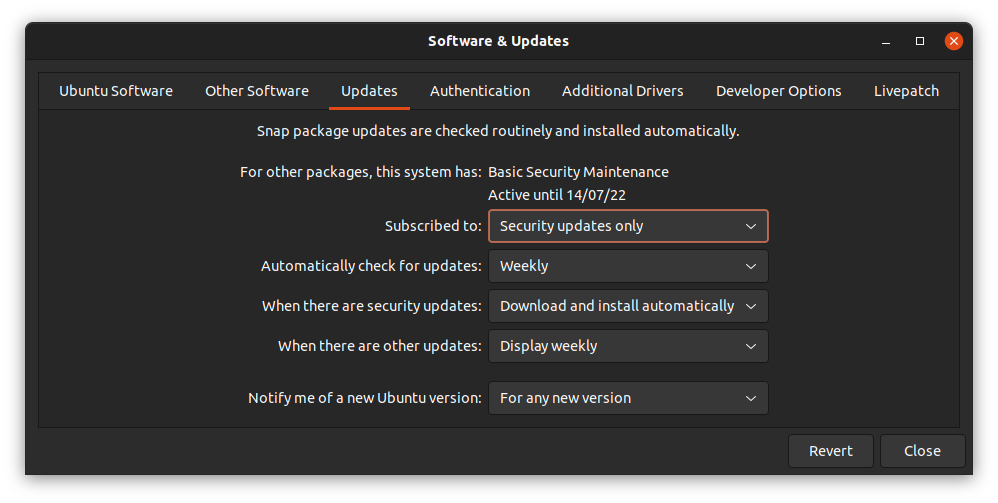Open 'When there are security updates' dropdown
Screen dimensions: 998x503
click(628, 306)
